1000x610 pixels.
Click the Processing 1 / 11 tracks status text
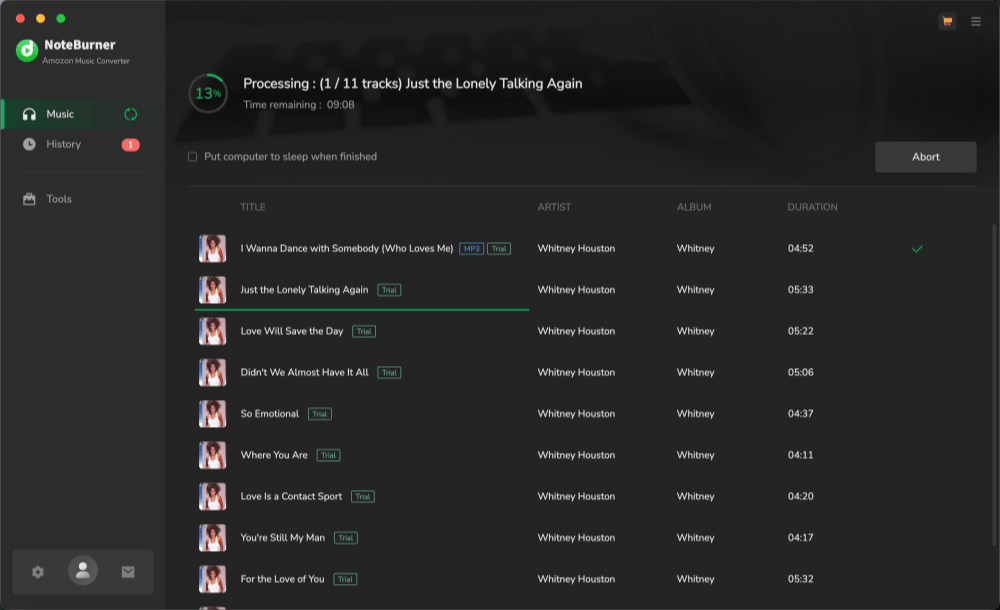tap(413, 84)
